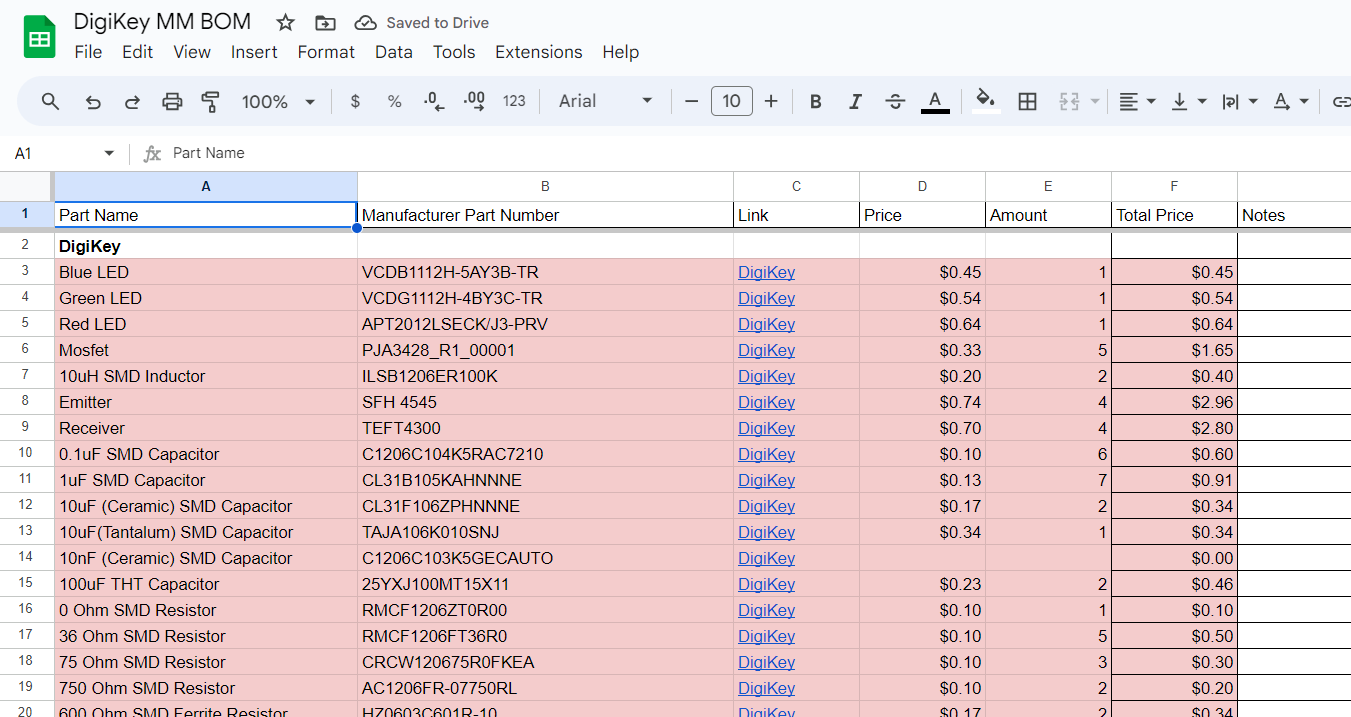Expand the name box A1 dropdown
Viewport: 1351px width, 717px height.
(x=109, y=153)
